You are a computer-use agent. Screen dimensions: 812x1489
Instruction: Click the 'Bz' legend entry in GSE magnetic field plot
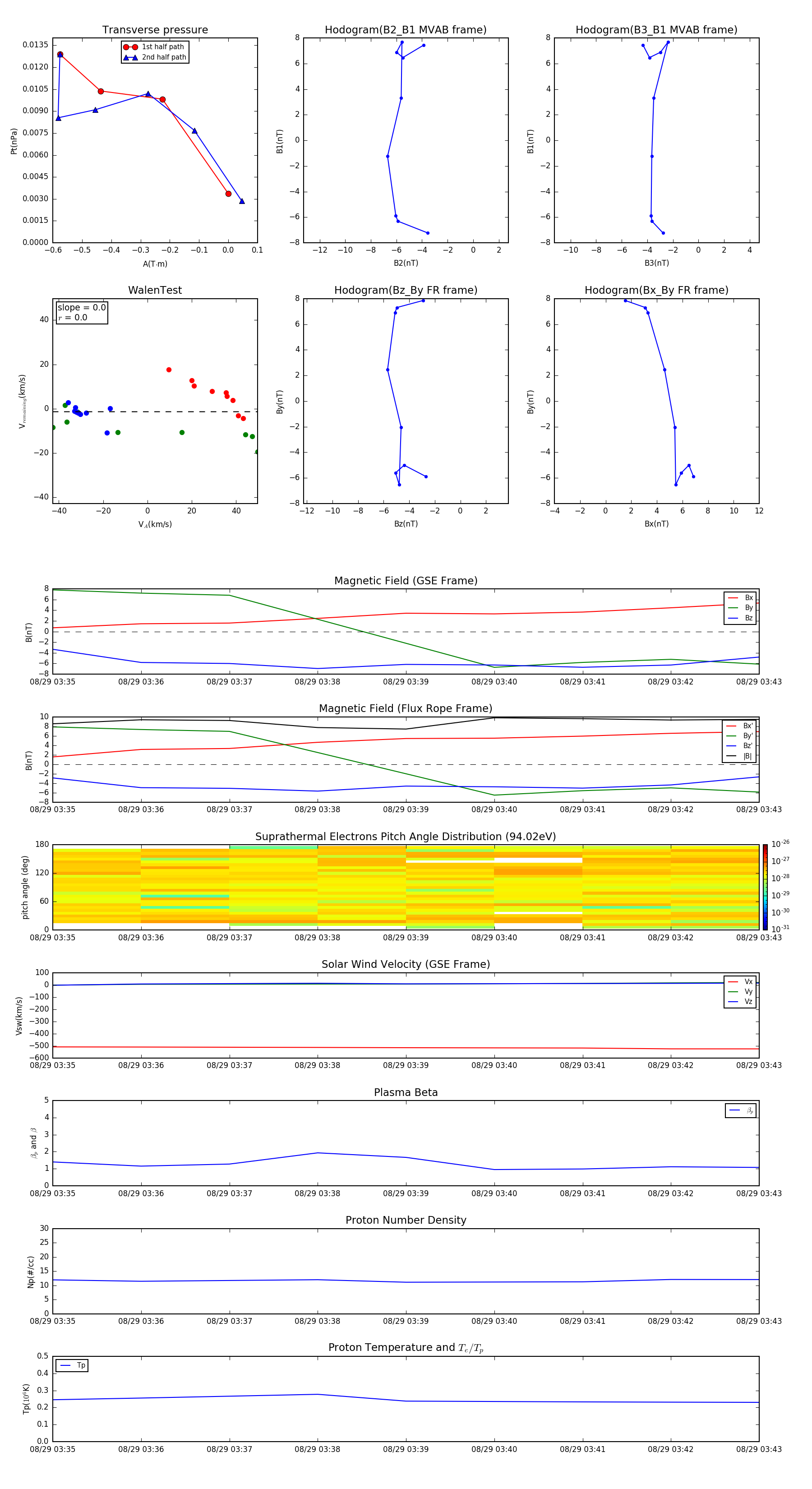tap(740, 619)
